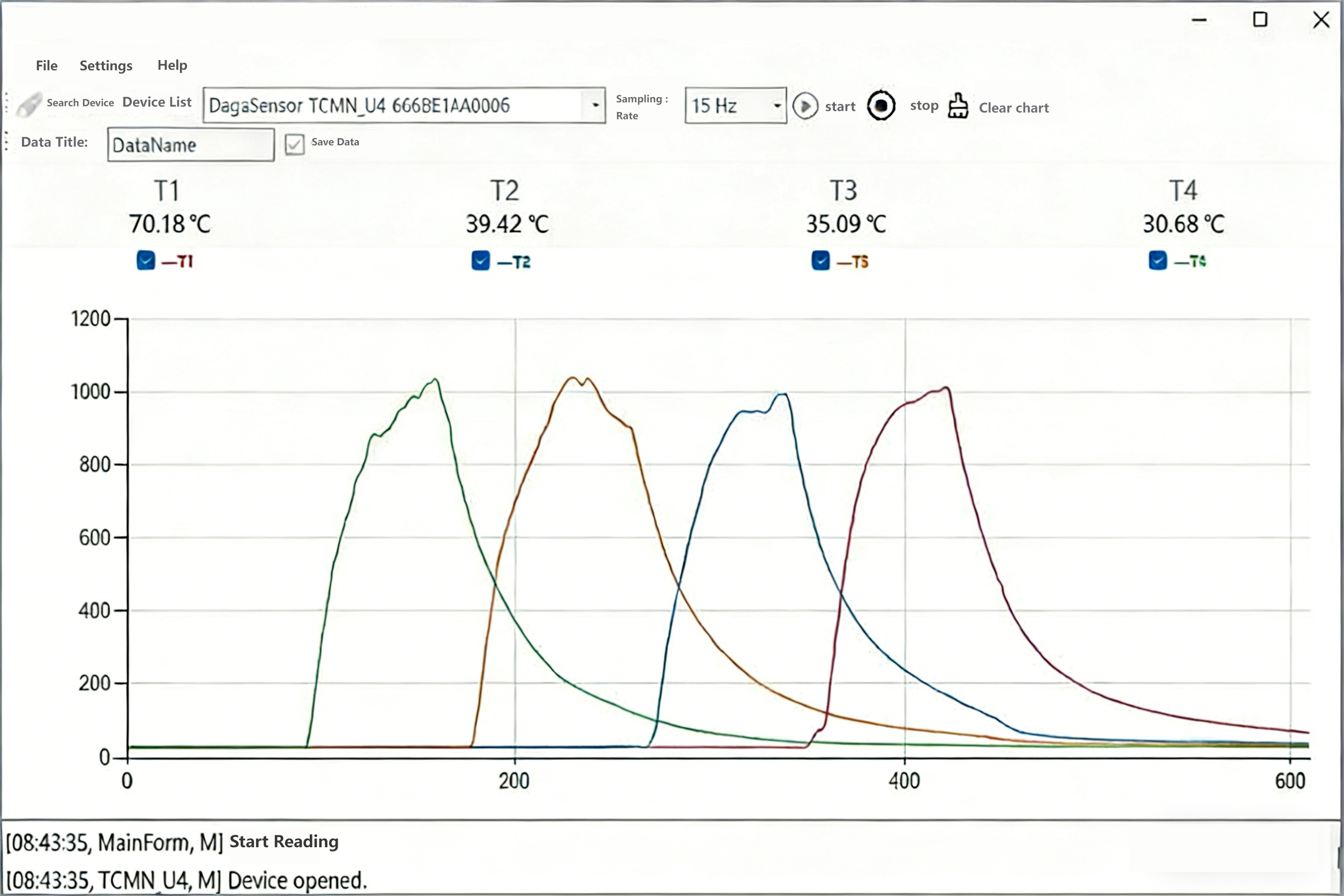This screenshot has height=896, width=1344.
Task: Maximize the application window
Action: pyautogui.click(x=1260, y=20)
